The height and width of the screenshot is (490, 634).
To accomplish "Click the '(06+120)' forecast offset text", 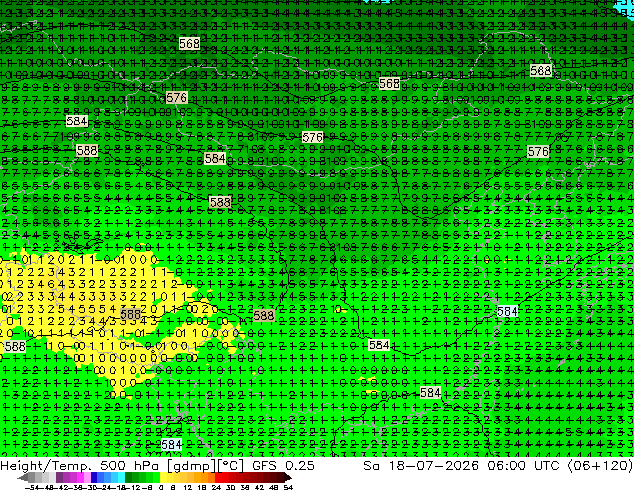I will coord(600,466).
